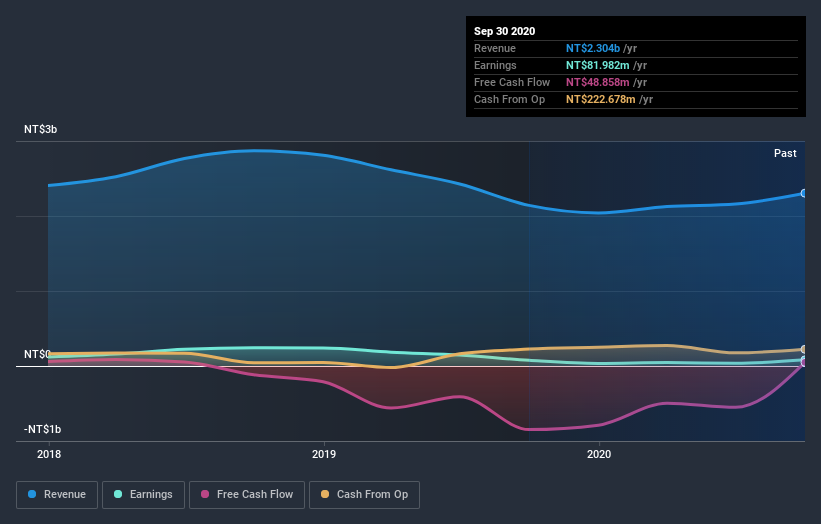The height and width of the screenshot is (524, 821).
Task: Click the NT$48.858m free cash flow value
Action: pos(597,82)
